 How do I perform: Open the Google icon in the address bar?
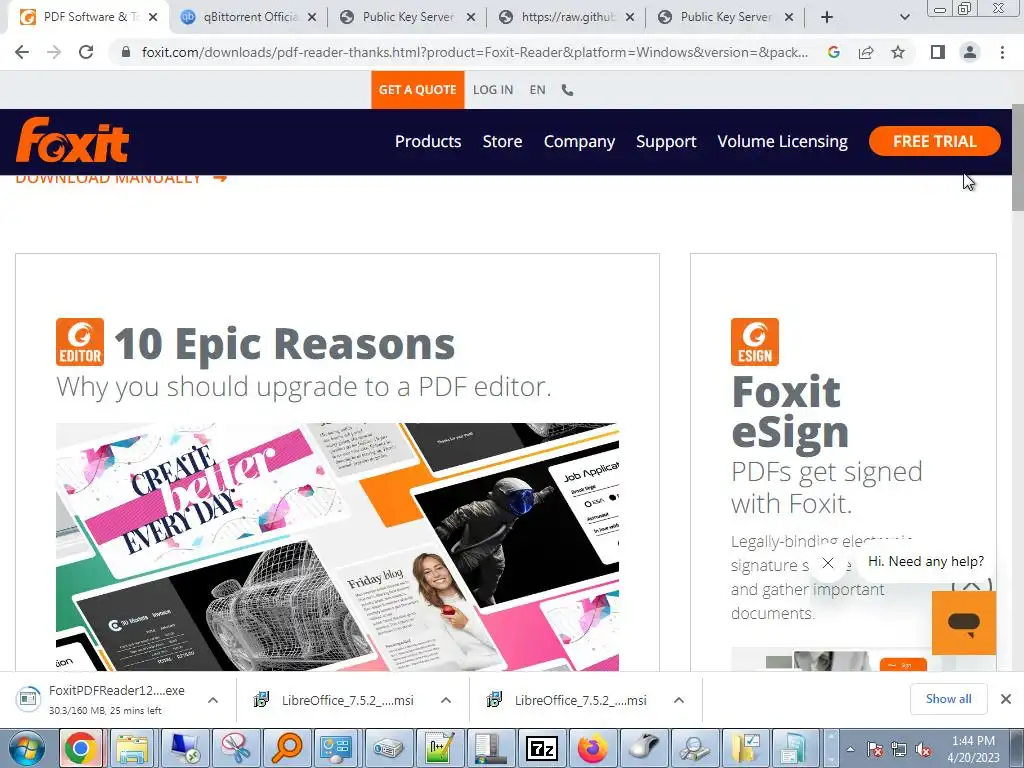tap(833, 52)
